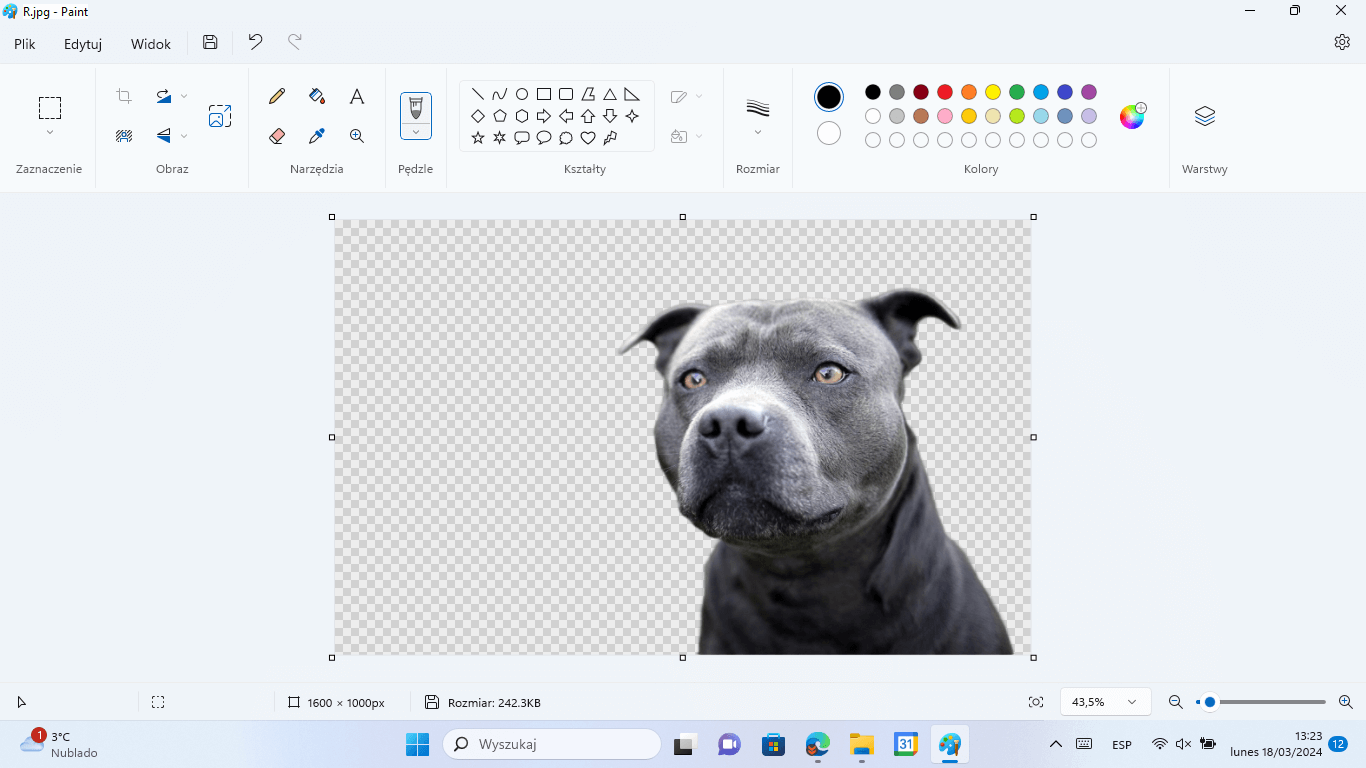Select the Eraser tool
The width and height of the screenshot is (1366, 768).
point(277,136)
